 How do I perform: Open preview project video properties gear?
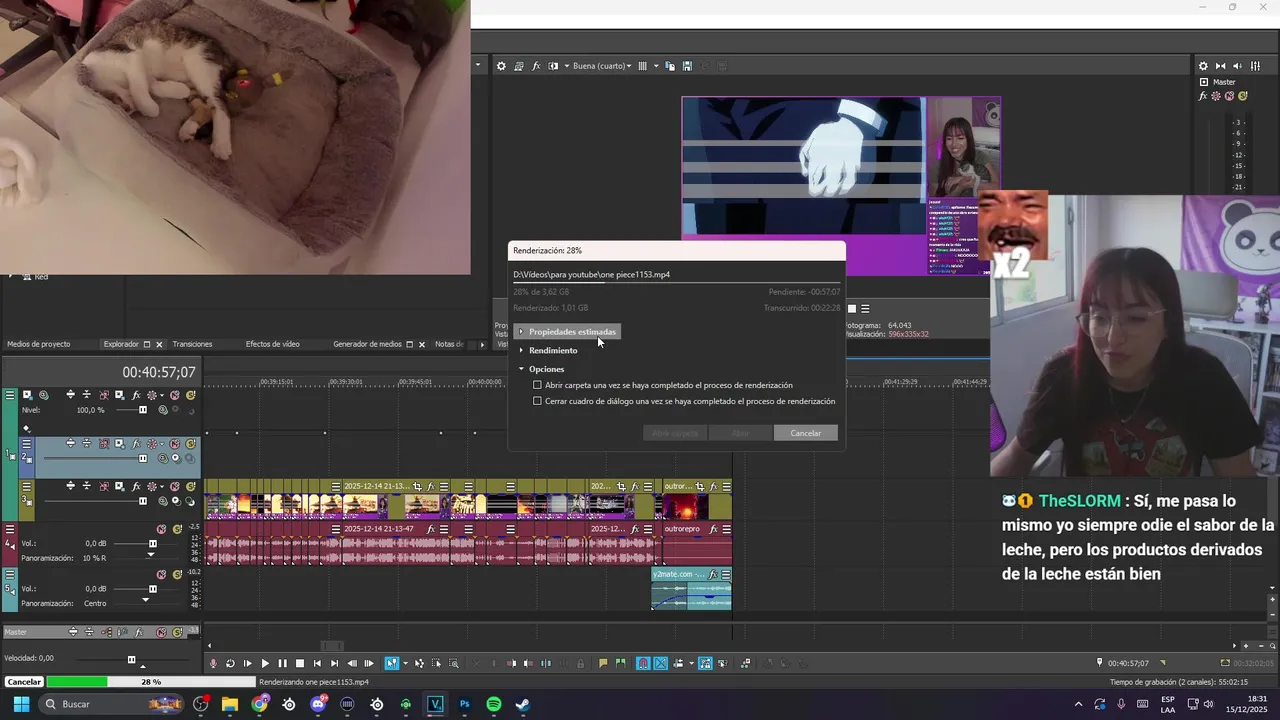[502, 66]
